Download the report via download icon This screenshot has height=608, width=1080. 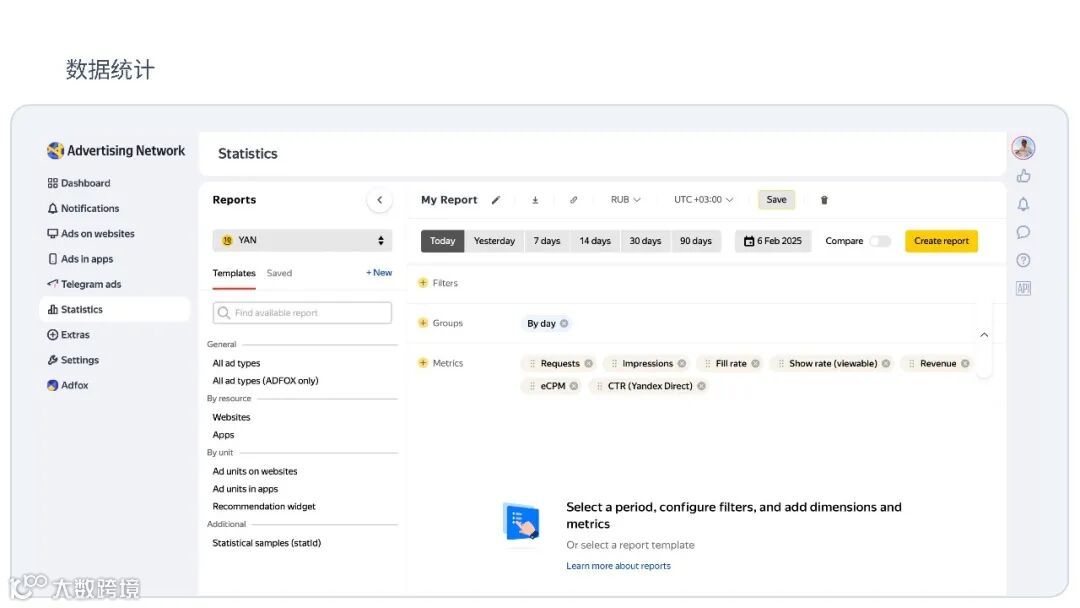(x=535, y=200)
